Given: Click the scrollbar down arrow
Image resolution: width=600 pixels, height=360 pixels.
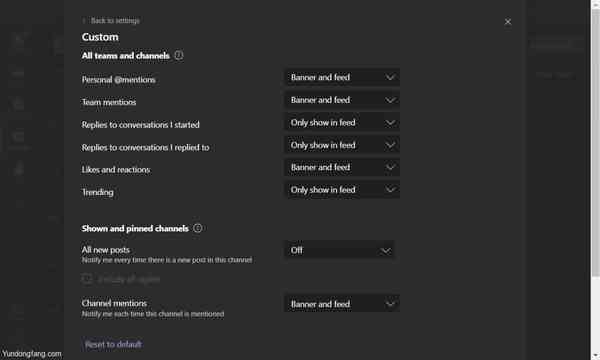Looking at the screenshot, I should pyautogui.click(x=596, y=356).
